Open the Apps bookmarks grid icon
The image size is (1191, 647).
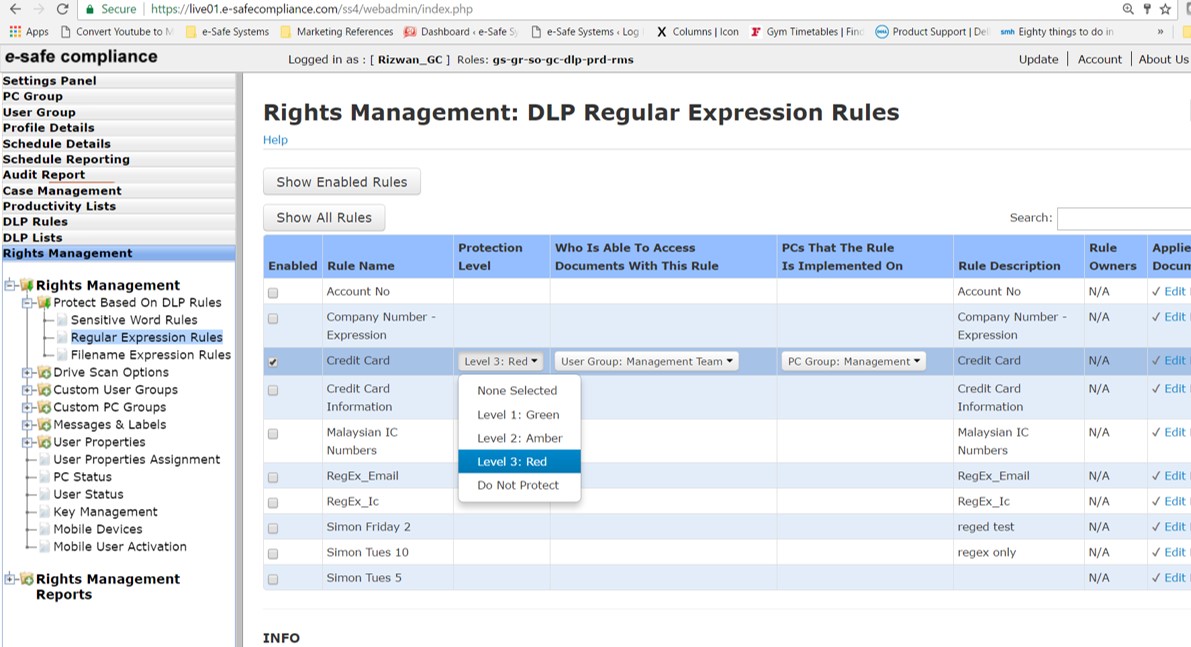click(x=15, y=32)
